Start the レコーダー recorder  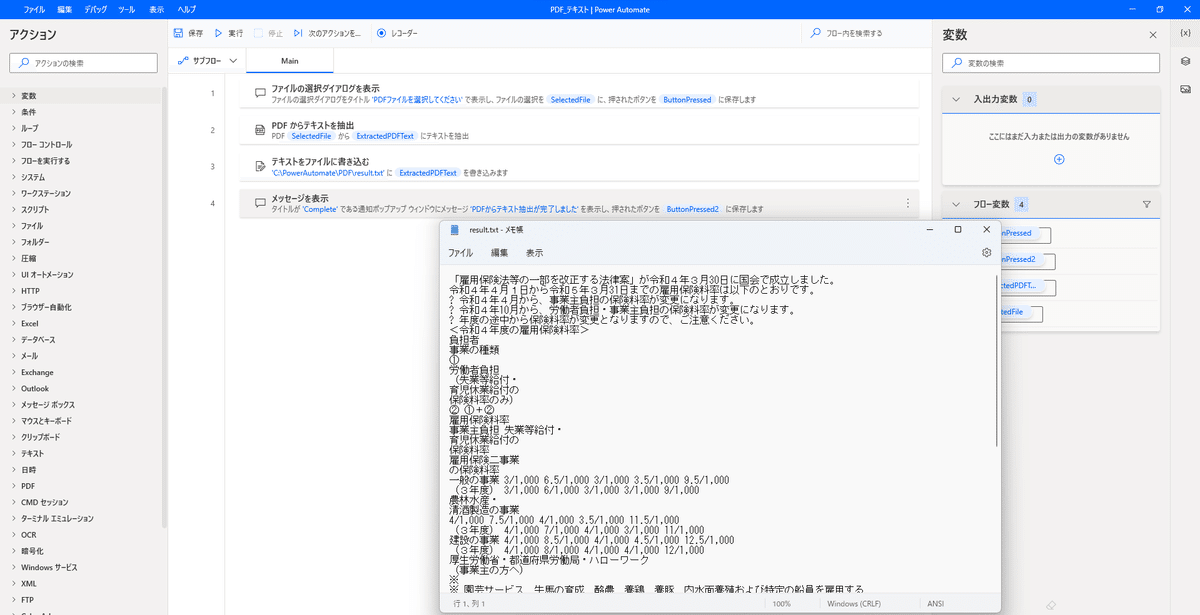(397, 33)
